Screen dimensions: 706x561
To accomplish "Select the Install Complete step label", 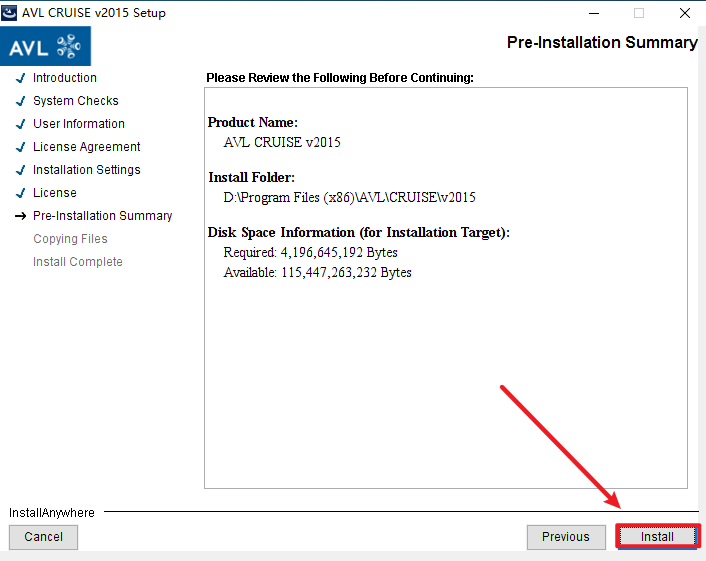I will [77, 262].
